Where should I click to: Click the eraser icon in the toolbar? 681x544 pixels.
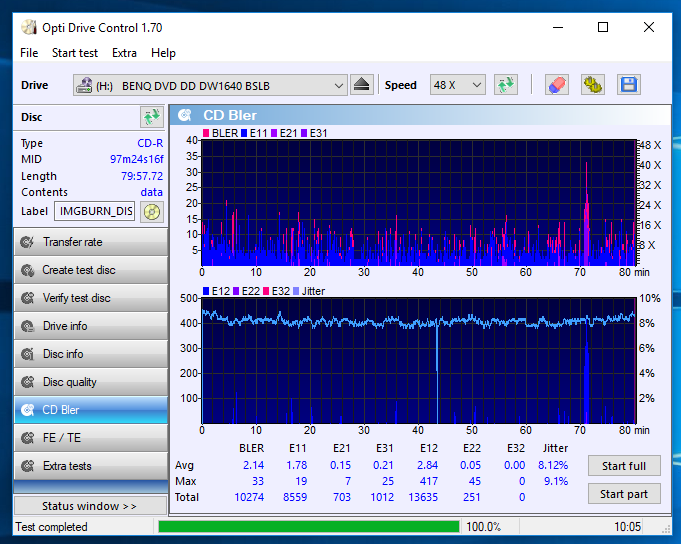point(557,85)
